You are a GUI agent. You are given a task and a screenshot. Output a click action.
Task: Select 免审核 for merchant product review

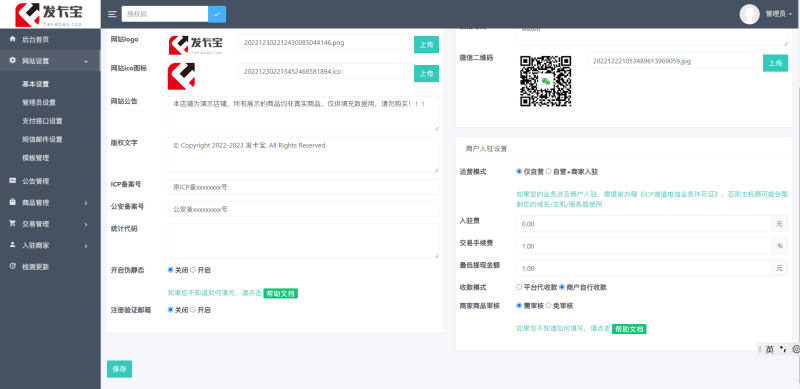(x=548, y=305)
